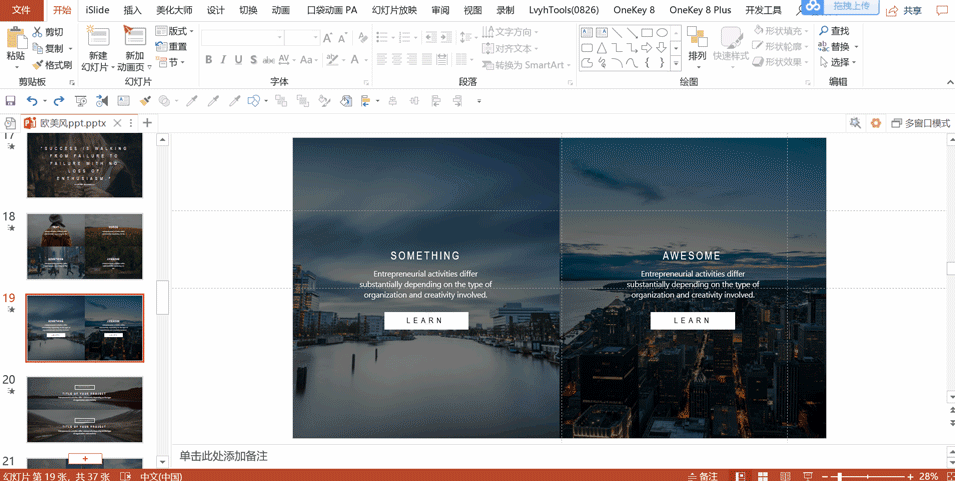Click the Reset (重置) slide button
The height and width of the screenshot is (481, 955).
[x=171, y=46]
